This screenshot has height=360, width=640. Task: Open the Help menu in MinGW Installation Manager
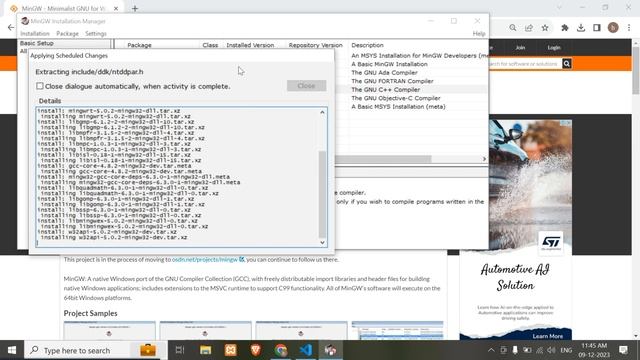pyautogui.click(x=479, y=33)
